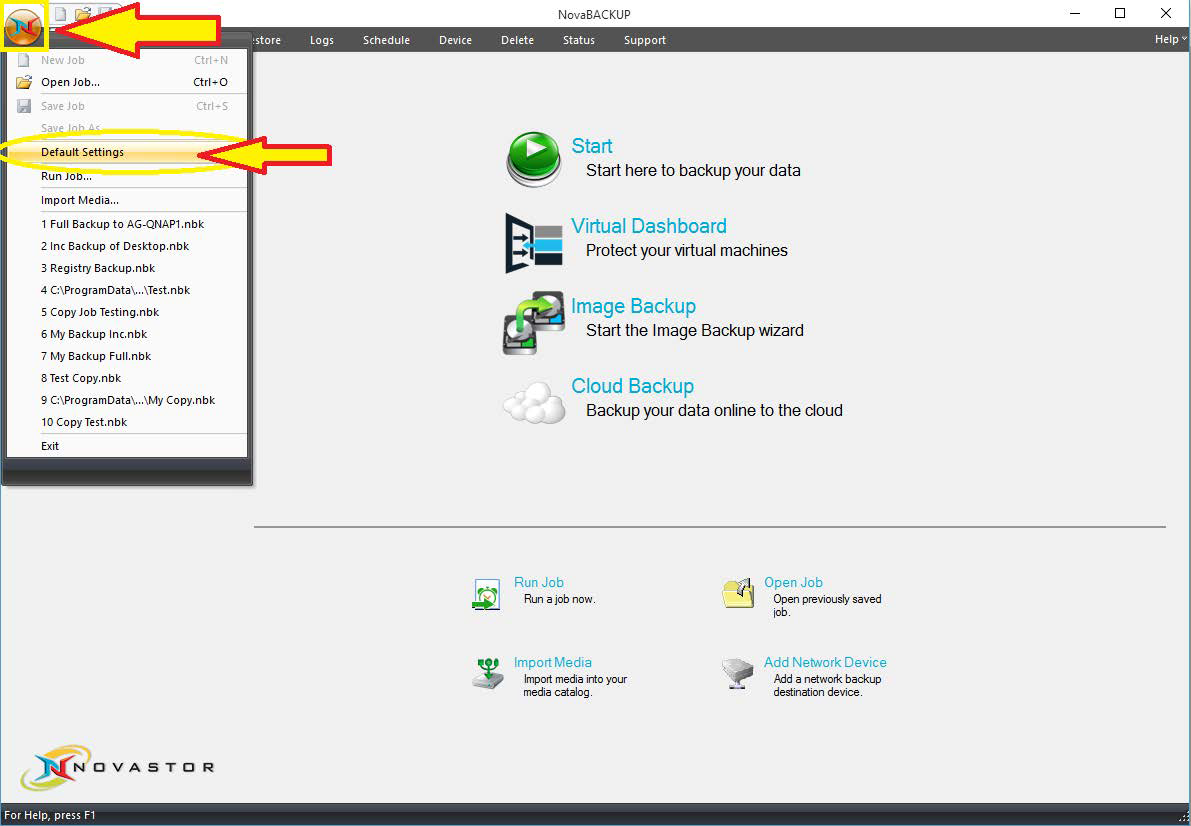
Task: Select Import Media... in the application menu
Action: tap(127, 201)
